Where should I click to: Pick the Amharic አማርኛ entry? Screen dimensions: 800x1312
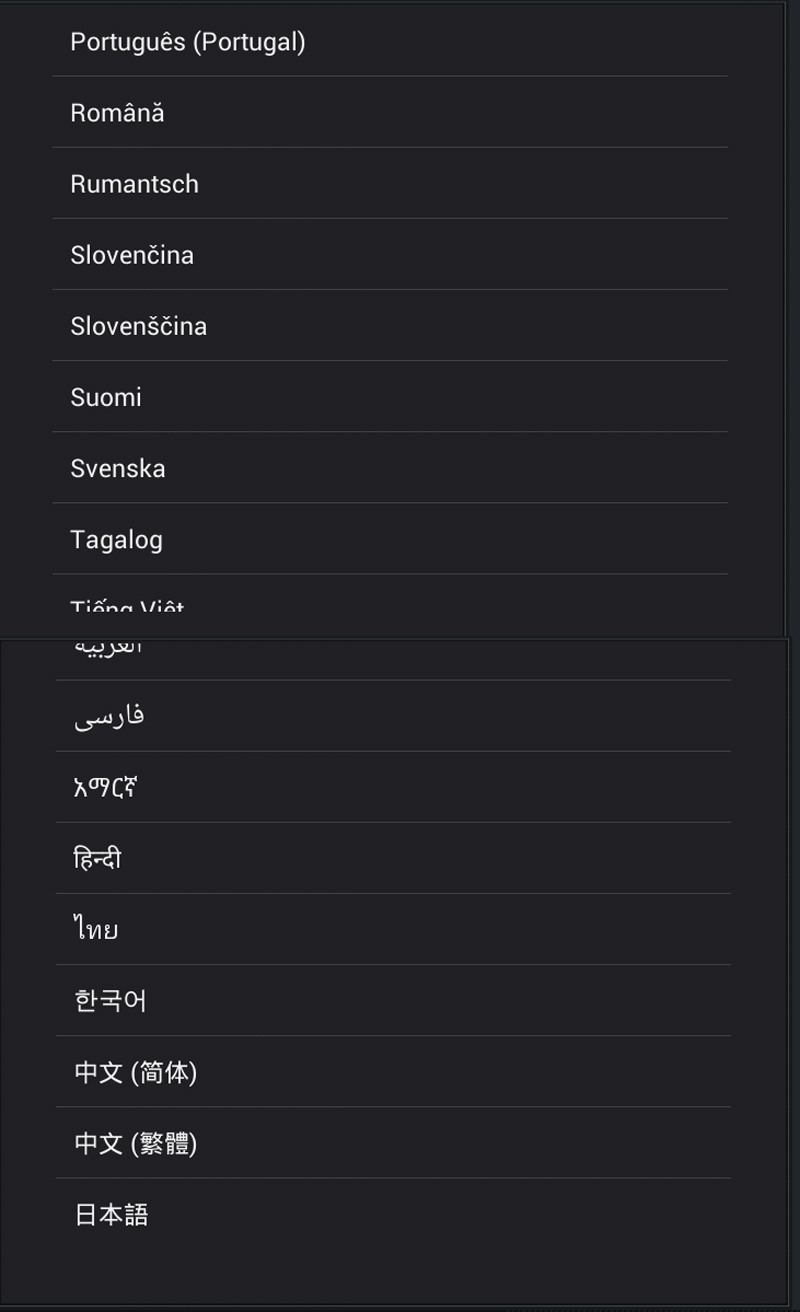pyautogui.click(x=393, y=787)
